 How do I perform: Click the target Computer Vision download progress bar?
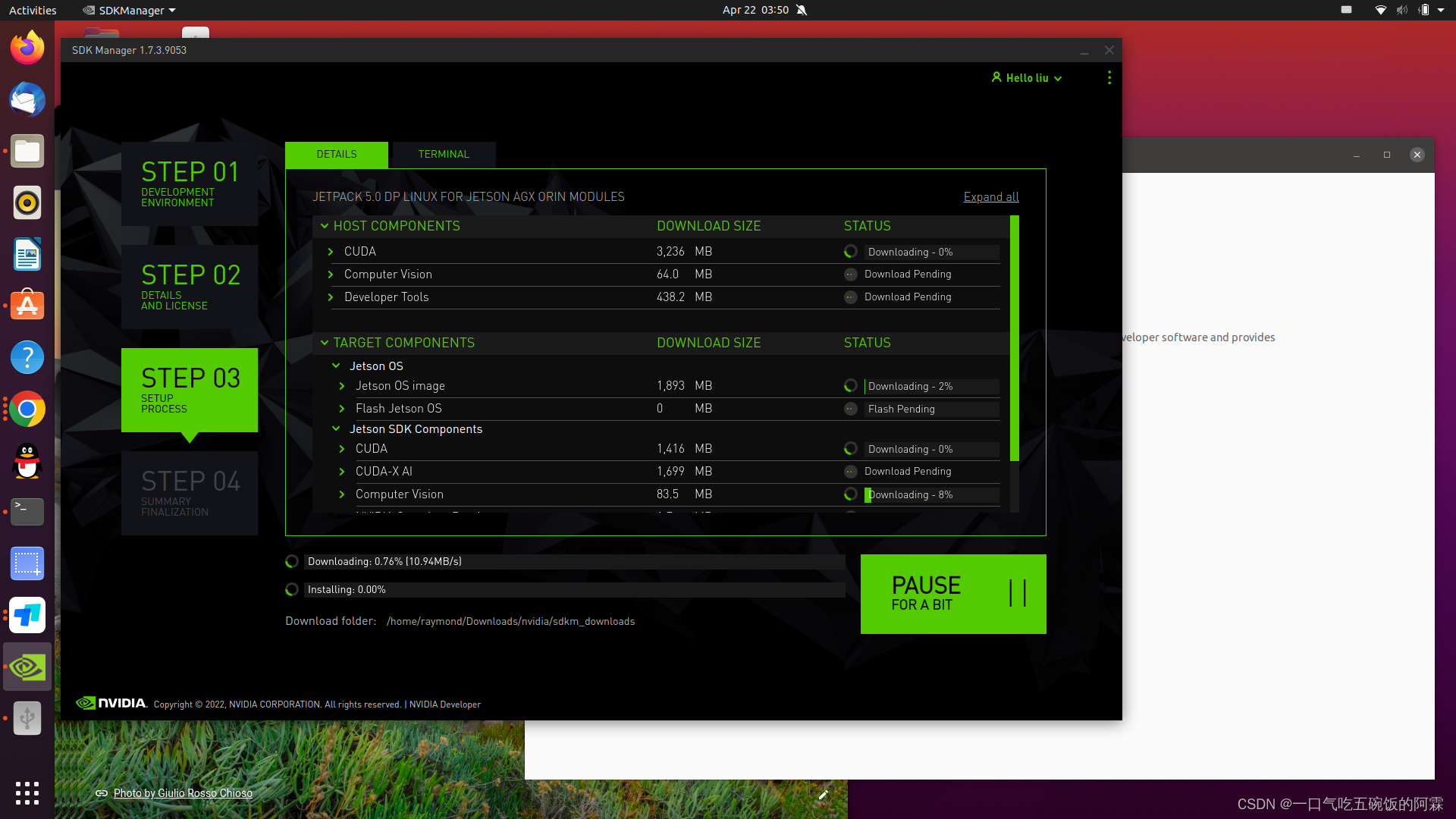931,494
